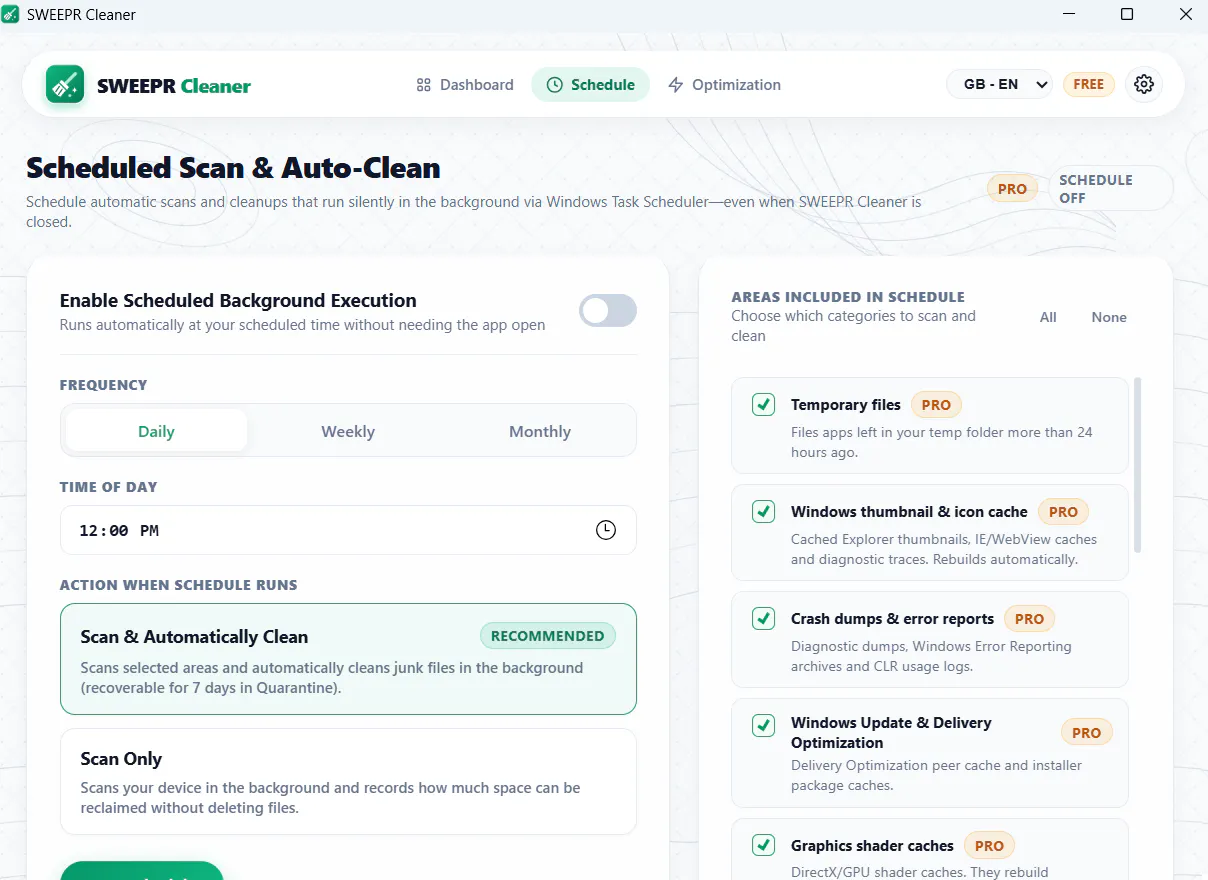Switch to the Schedule tab
Image resolution: width=1208 pixels, height=880 pixels.
coord(590,85)
